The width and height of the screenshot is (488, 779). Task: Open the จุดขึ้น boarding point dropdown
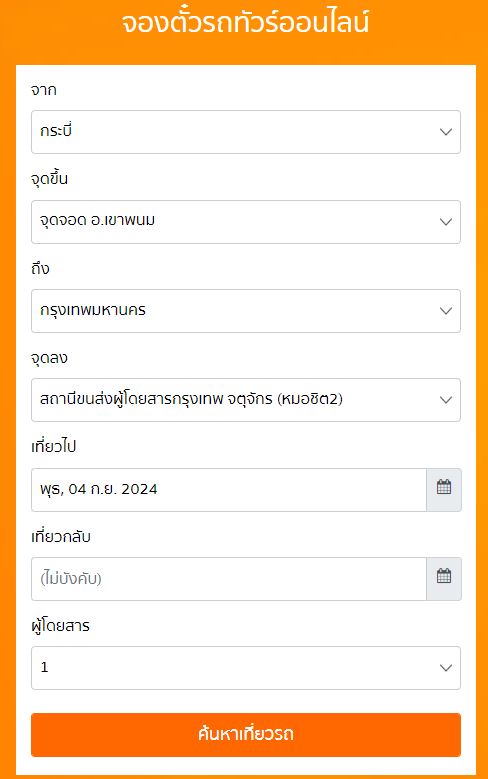[x=246, y=222]
